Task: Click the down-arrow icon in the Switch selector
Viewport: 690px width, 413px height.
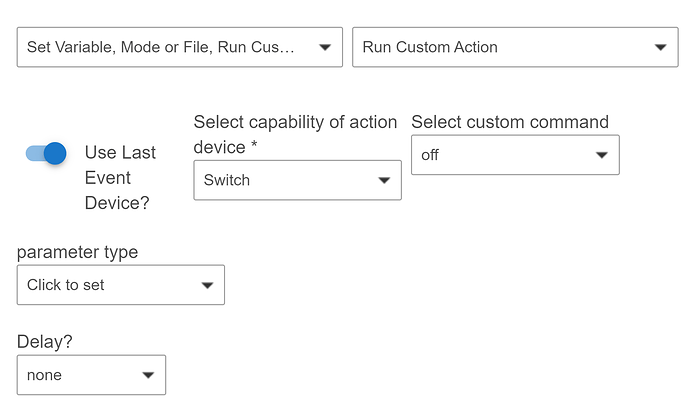Action: click(x=384, y=180)
